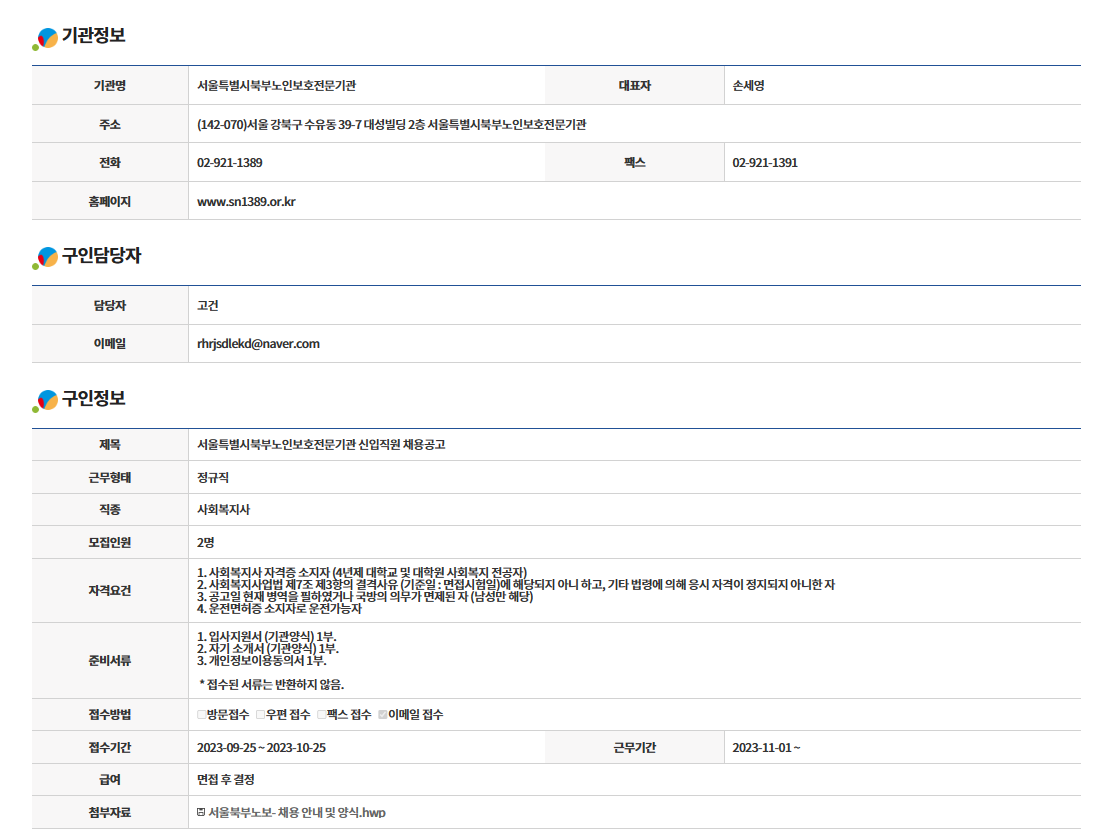Image resolution: width=1112 pixels, height=832 pixels.
Task: Download 서울북부노보- 채용 안내 및 양식.hwp attachment
Action: coord(296,812)
